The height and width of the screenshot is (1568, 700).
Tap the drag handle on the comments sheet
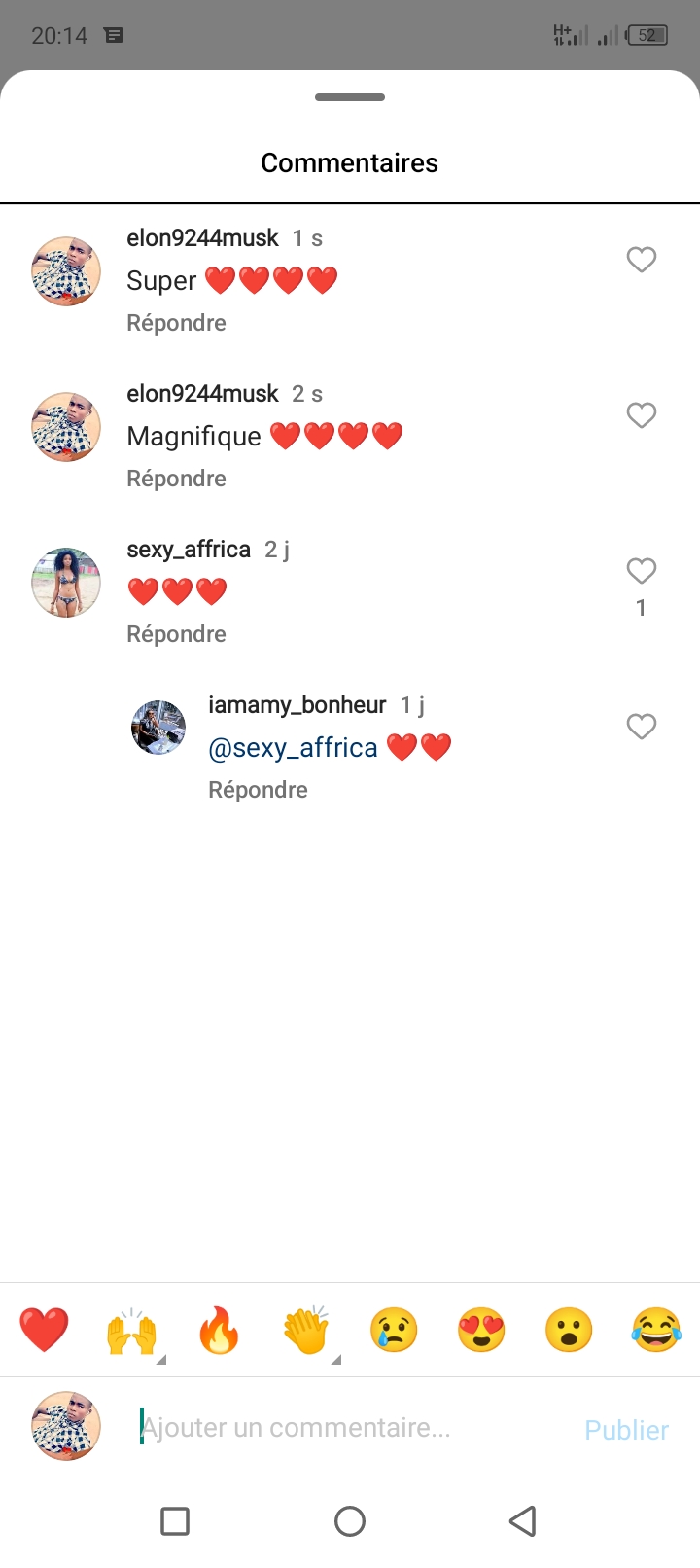(x=350, y=97)
